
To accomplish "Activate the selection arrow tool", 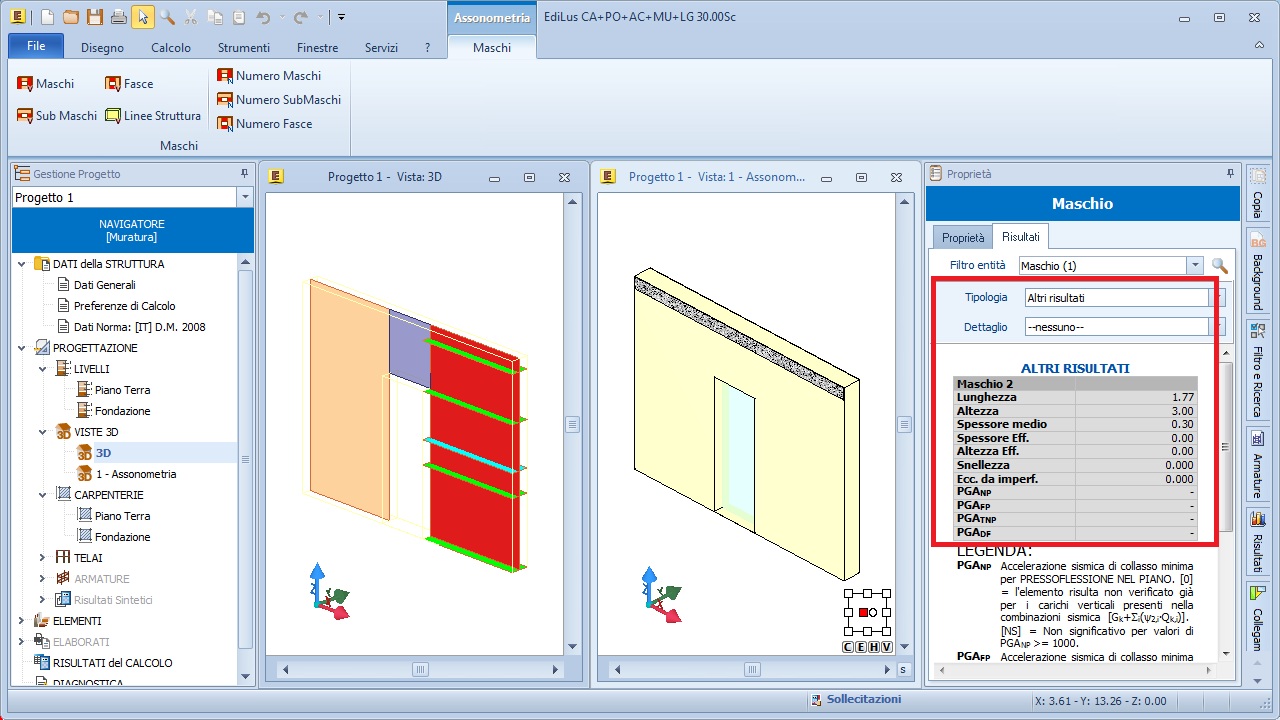I will click(143, 17).
